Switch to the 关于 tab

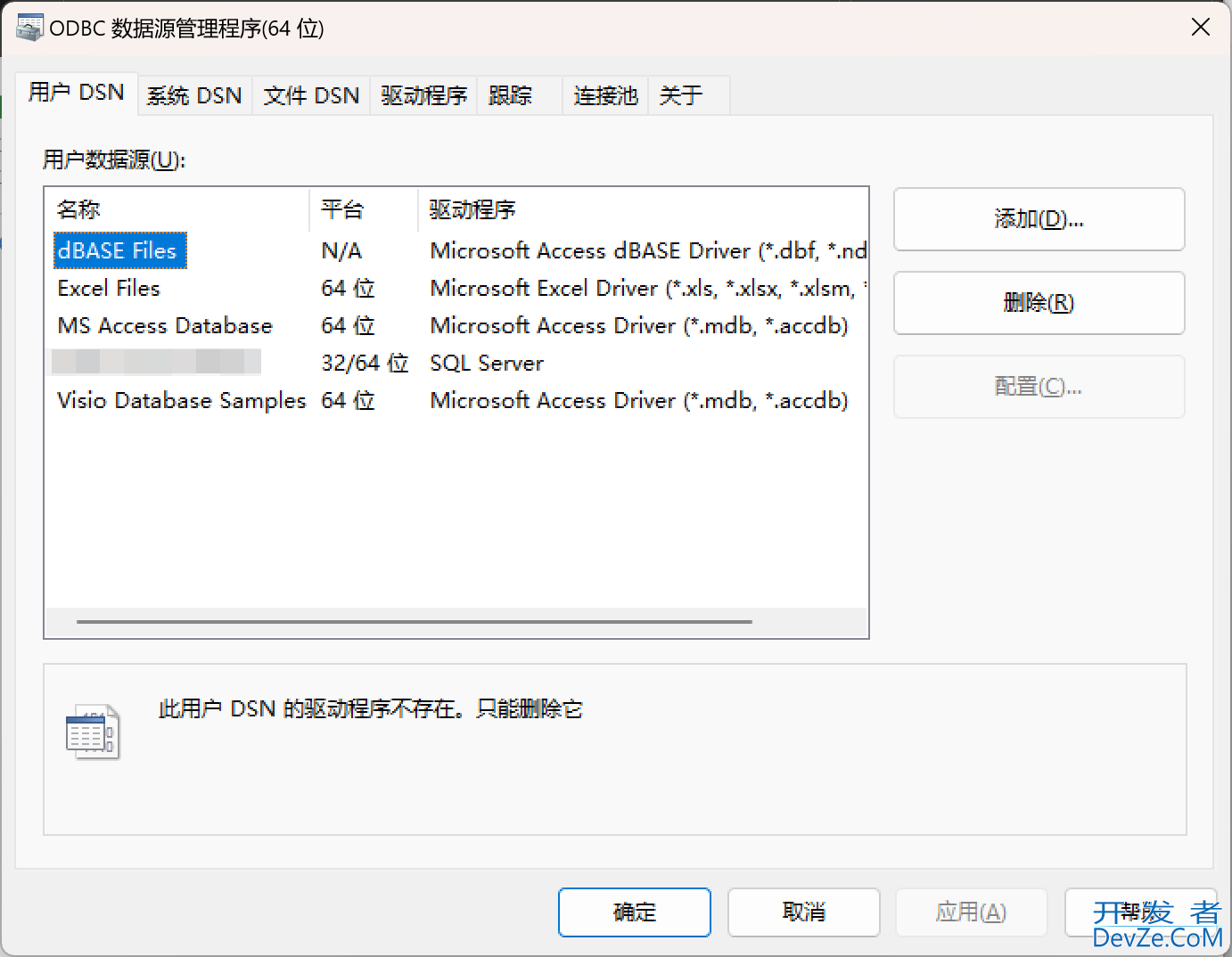pyautogui.click(x=689, y=95)
